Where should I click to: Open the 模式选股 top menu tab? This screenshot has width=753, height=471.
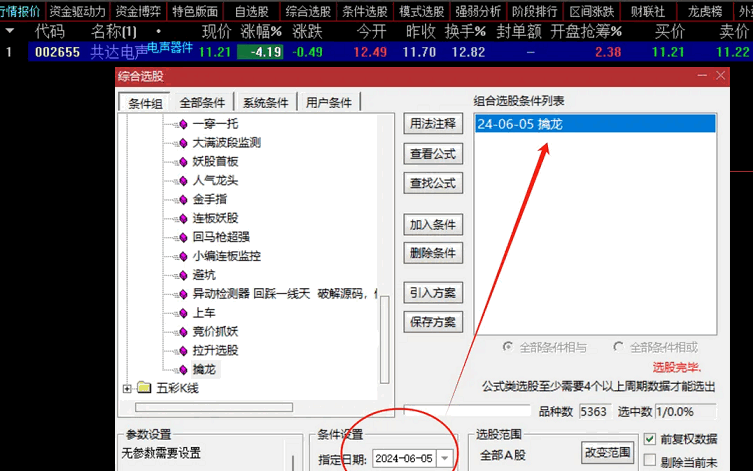click(421, 11)
